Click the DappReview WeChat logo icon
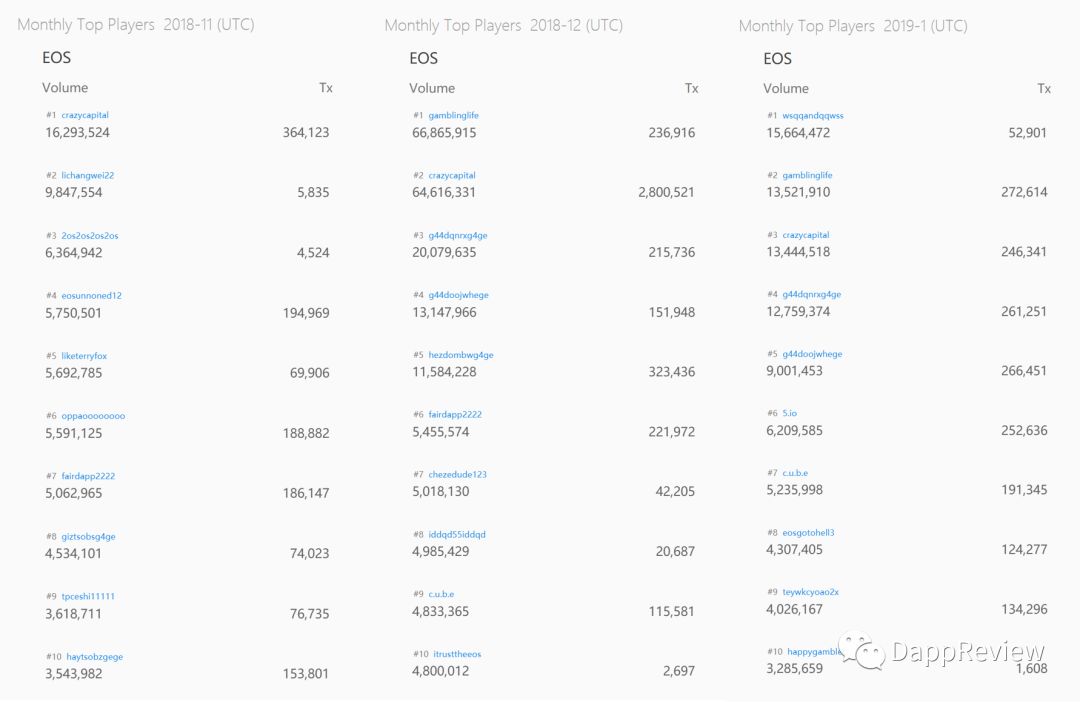 [x=862, y=650]
